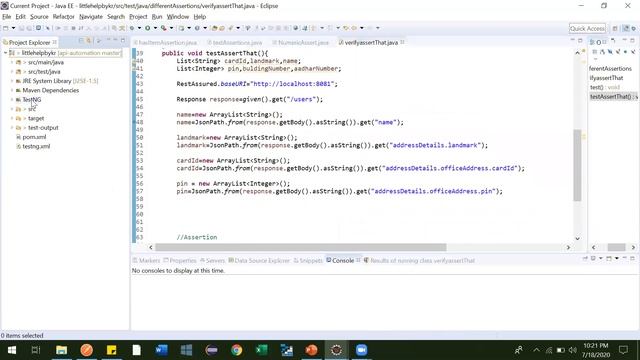Select the Java EE perspective icon
The image size is (640, 360).
coord(626,28)
